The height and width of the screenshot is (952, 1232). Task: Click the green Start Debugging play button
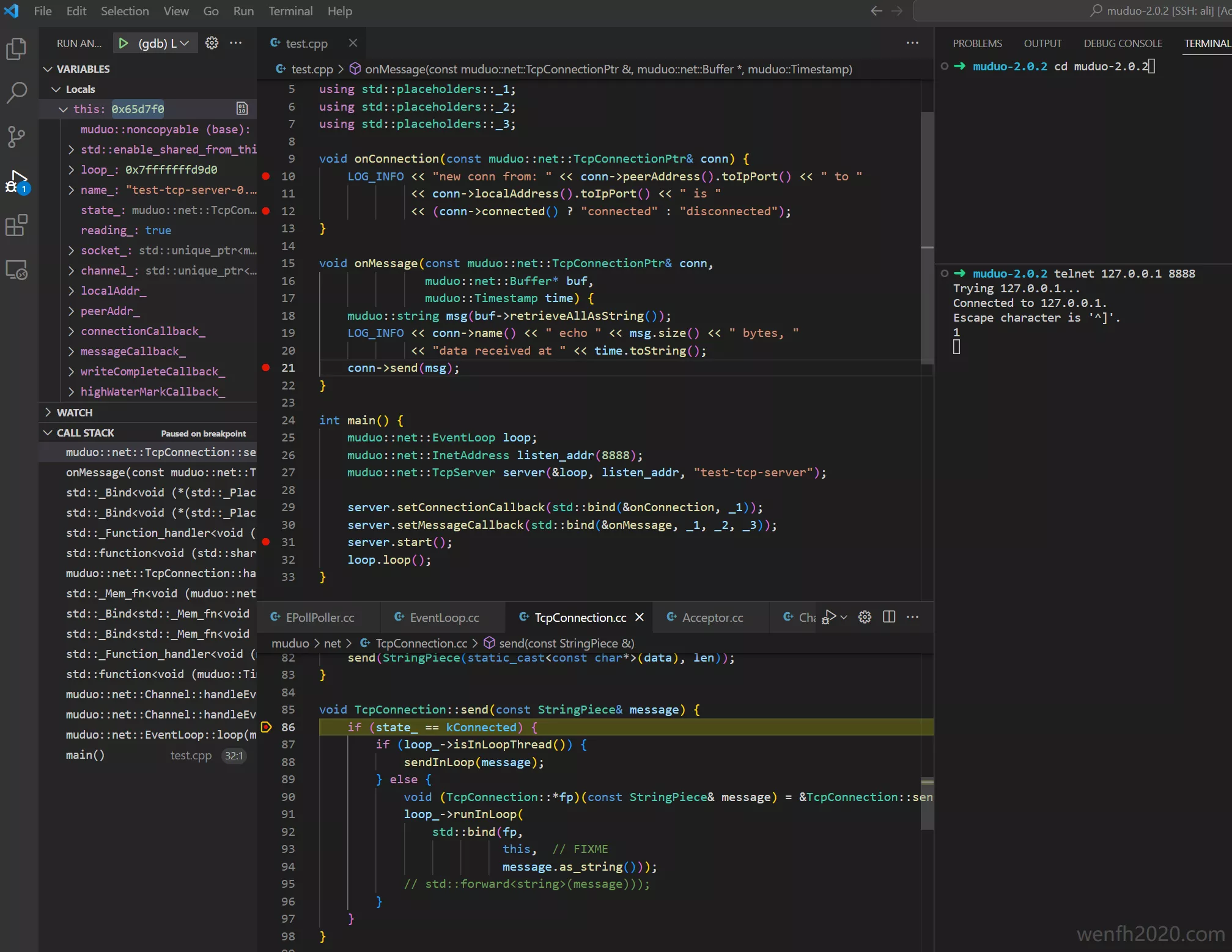(124, 43)
